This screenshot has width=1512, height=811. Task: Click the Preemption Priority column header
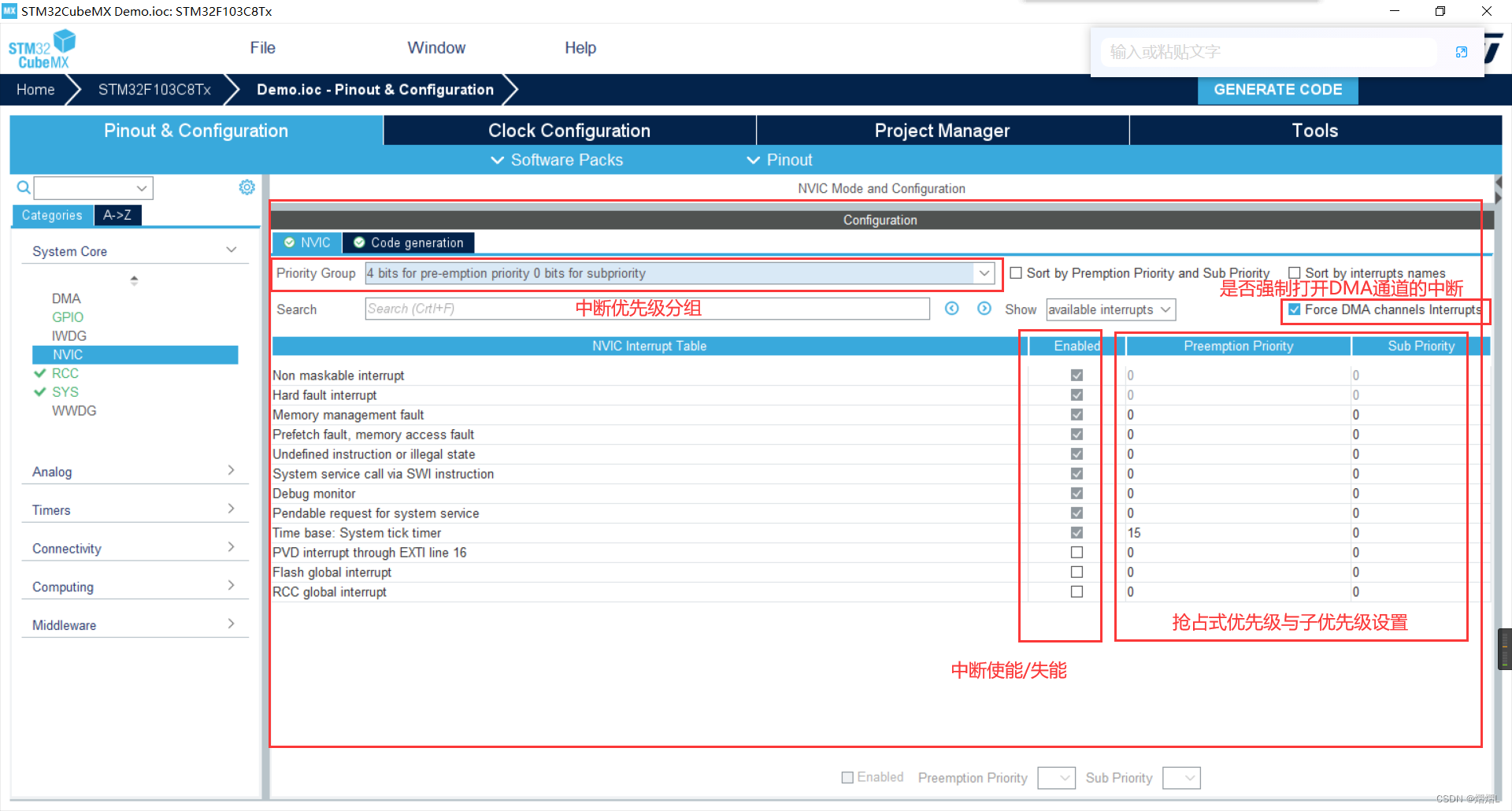pyautogui.click(x=1238, y=346)
